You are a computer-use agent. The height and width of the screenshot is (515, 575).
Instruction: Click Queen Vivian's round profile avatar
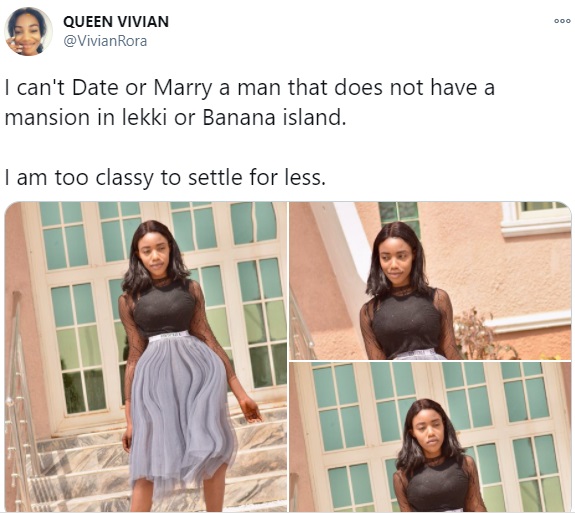tap(28, 32)
